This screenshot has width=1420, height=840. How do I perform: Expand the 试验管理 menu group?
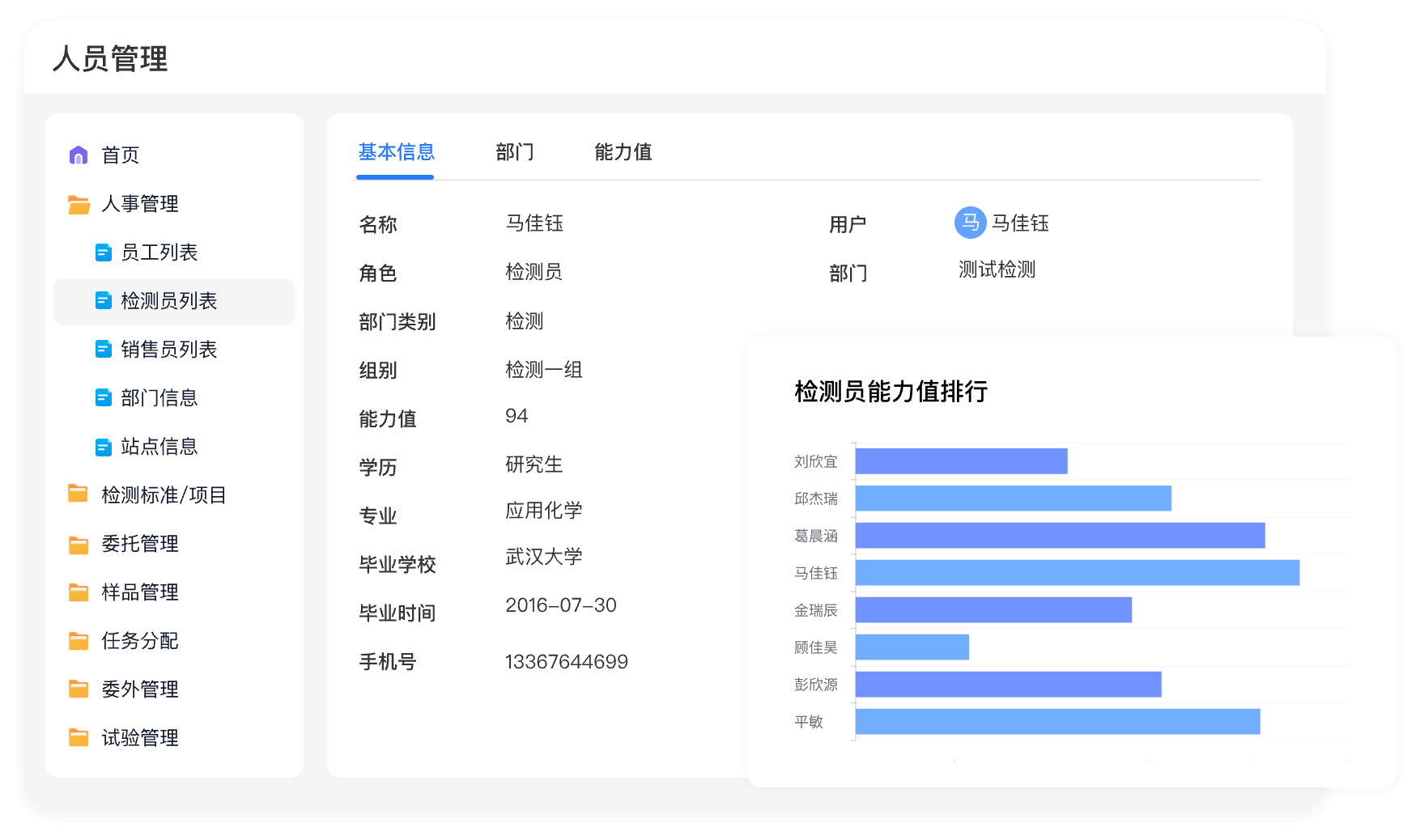click(139, 738)
